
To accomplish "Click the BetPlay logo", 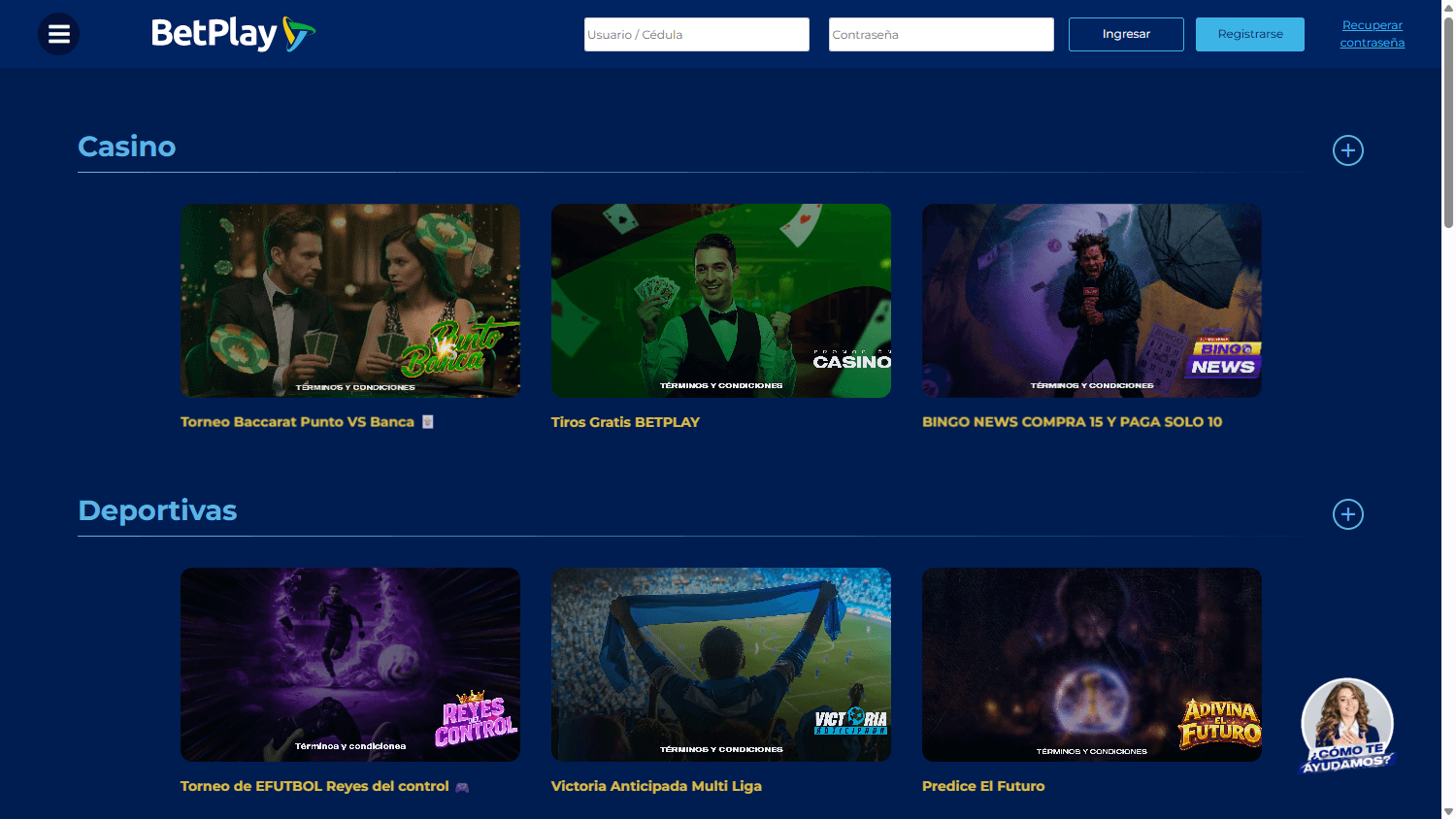I will coord(233,33).
